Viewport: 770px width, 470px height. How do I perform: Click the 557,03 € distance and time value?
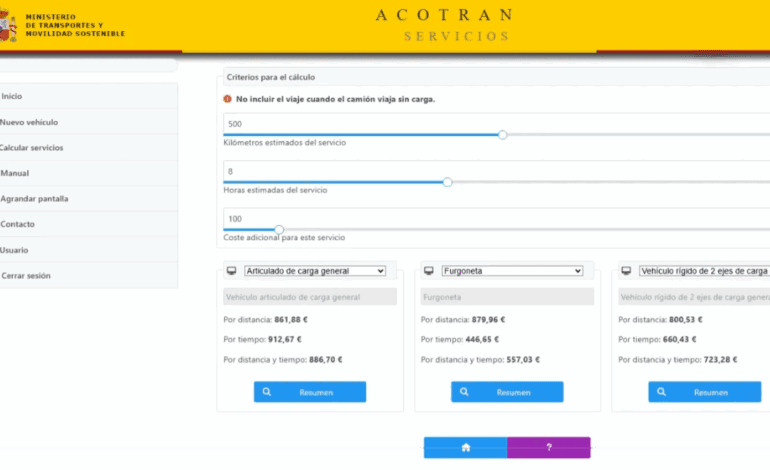click(x=523, y=359)
